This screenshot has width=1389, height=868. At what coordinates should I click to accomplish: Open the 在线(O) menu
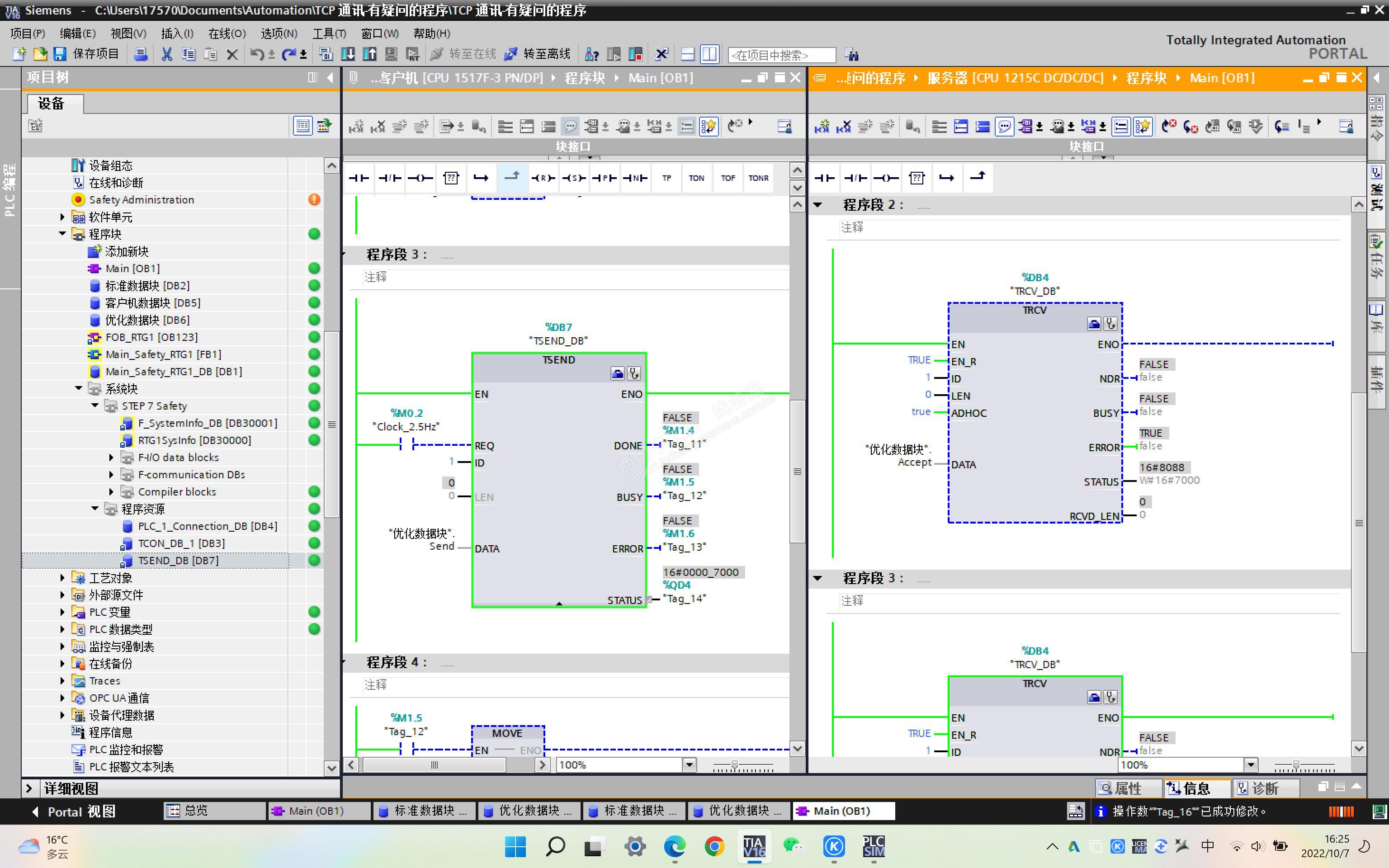(227, 33)
